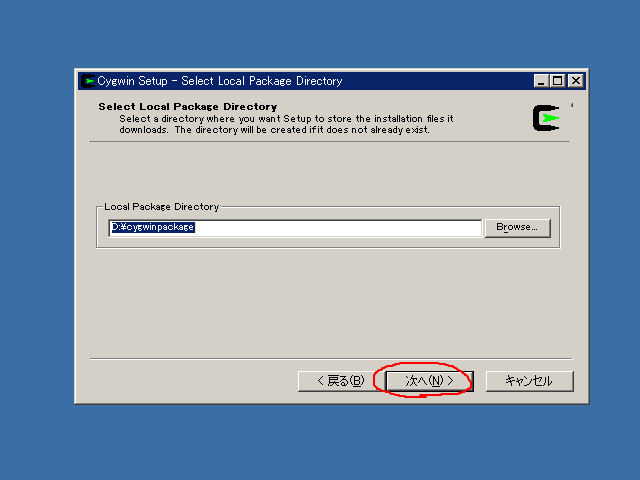Click the "Select a directory where you want" description
The height and width of the screenshot is (480, 640).
pos(287,124)
